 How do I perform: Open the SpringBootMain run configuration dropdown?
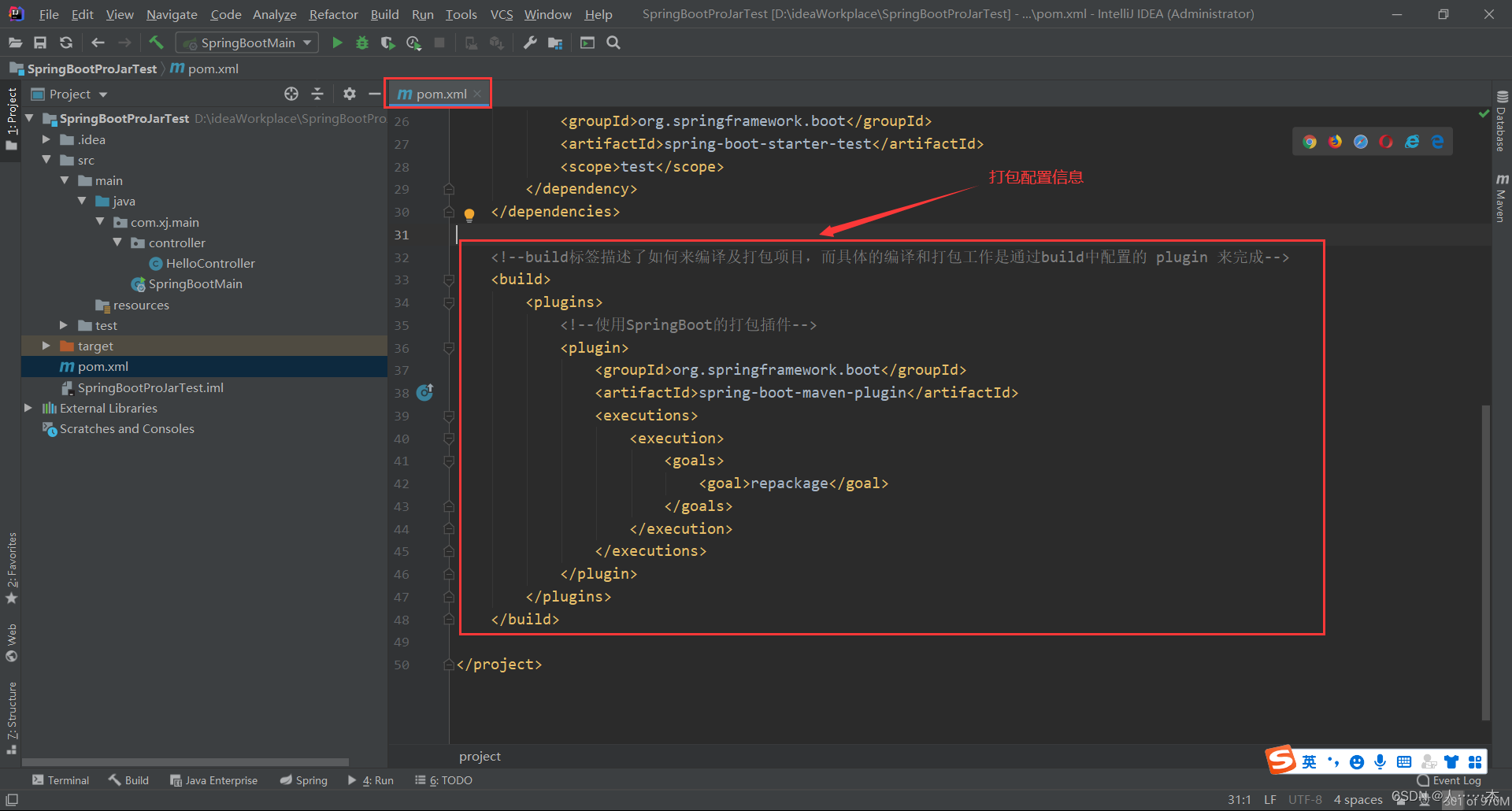point(247,43)
